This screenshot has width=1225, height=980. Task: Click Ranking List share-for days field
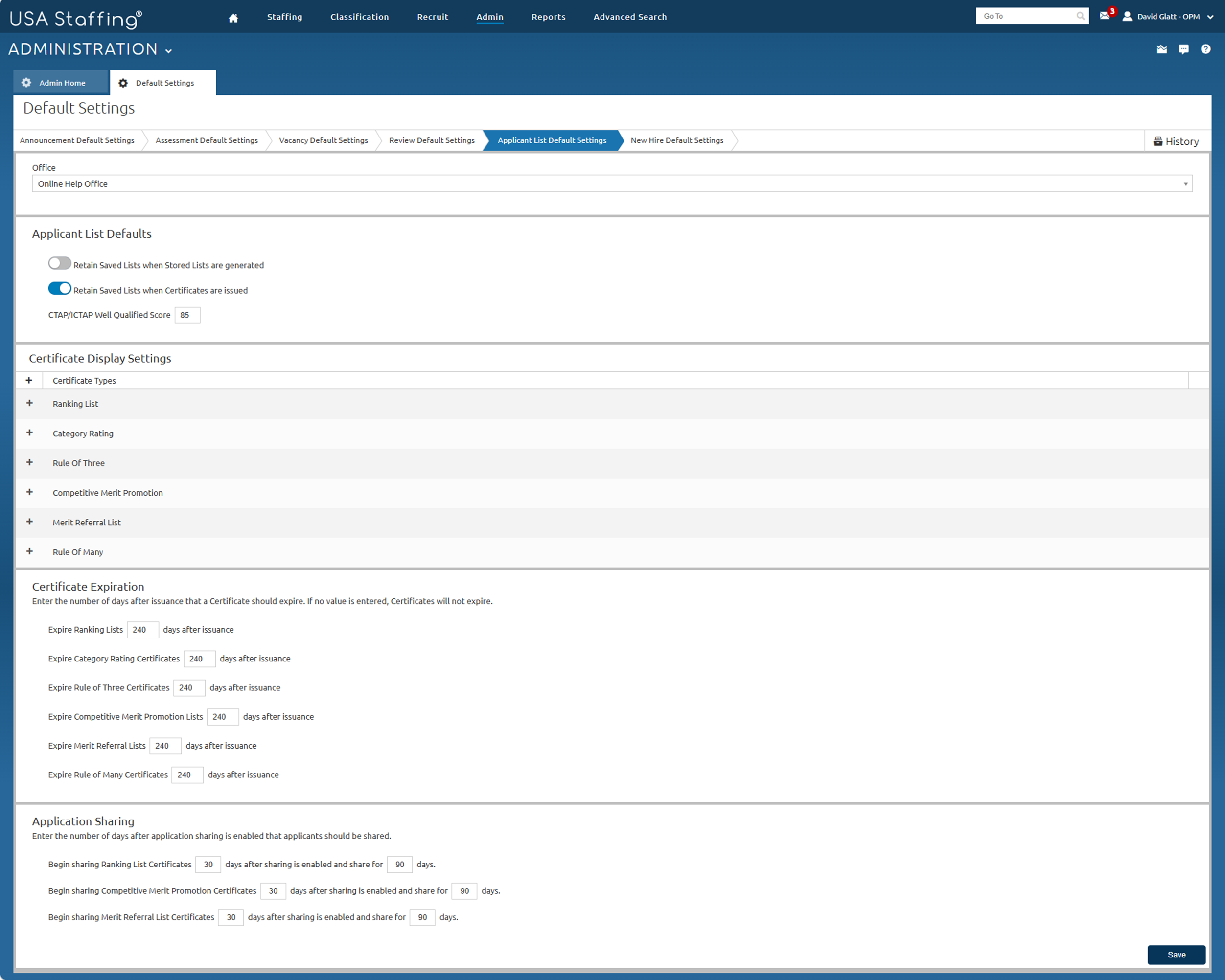[x=399, y=865]
